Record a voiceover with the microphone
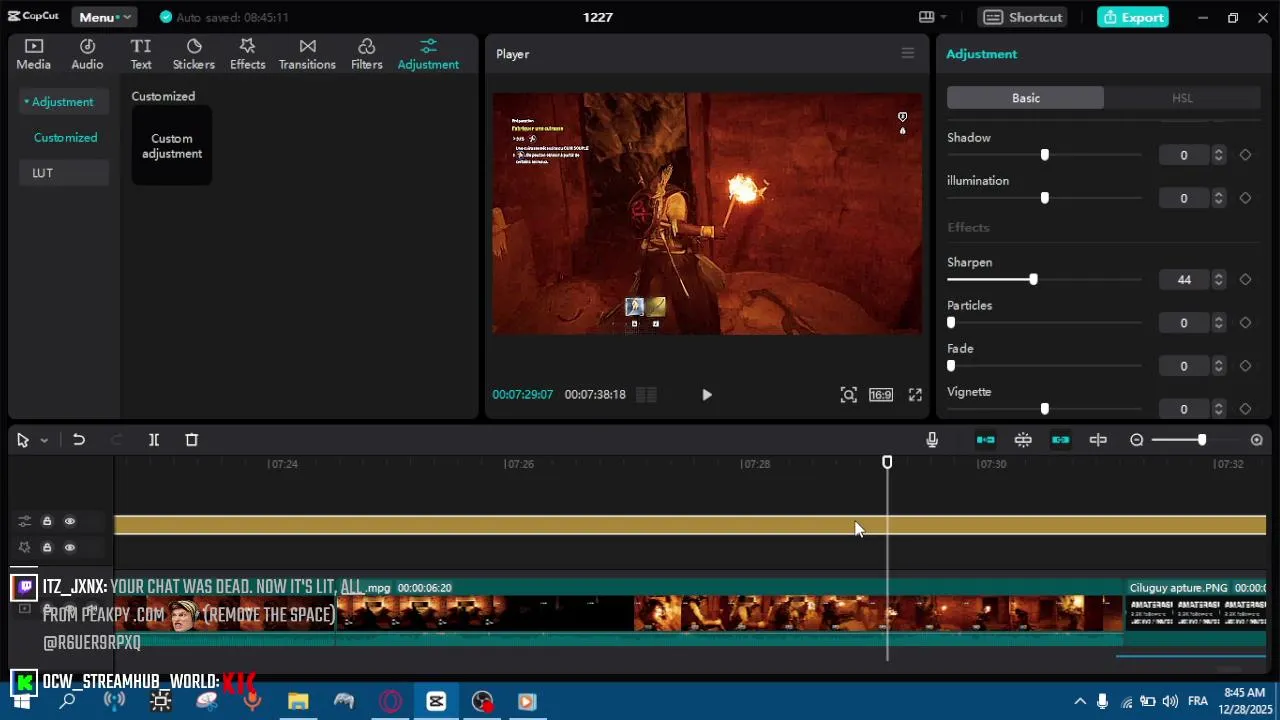Viewport: 1280px width, 720px height. [932, 440]
